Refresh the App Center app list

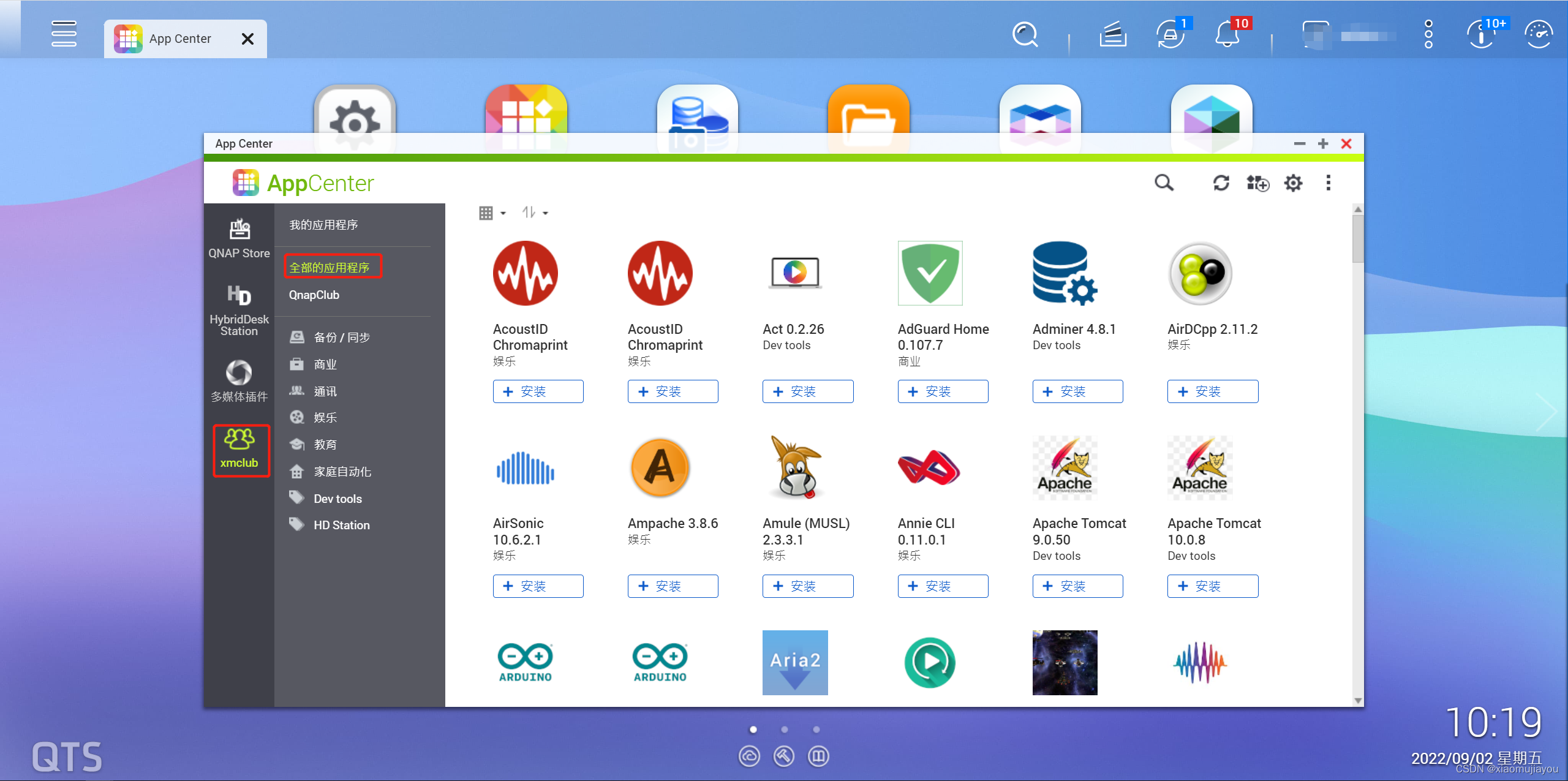coord(1221,183)
